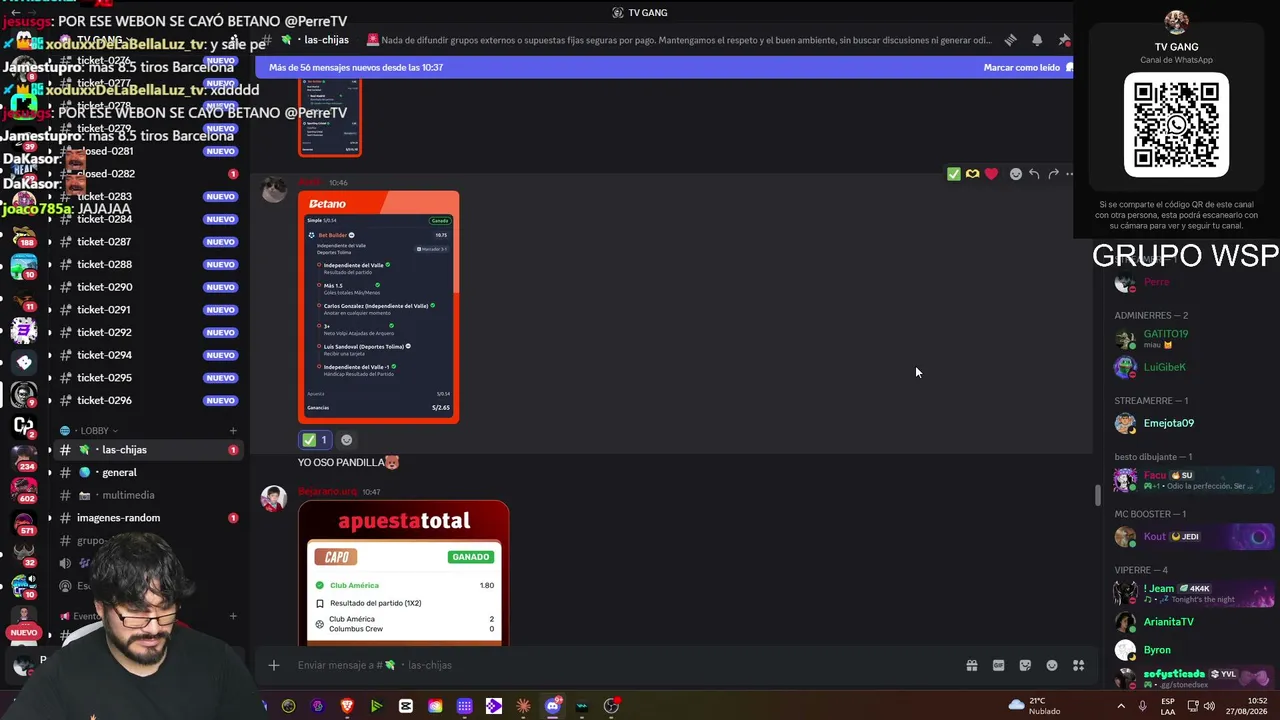1280x720 pixels.
Task: Click the message input field for las-chijas
Action: (620, 665)
